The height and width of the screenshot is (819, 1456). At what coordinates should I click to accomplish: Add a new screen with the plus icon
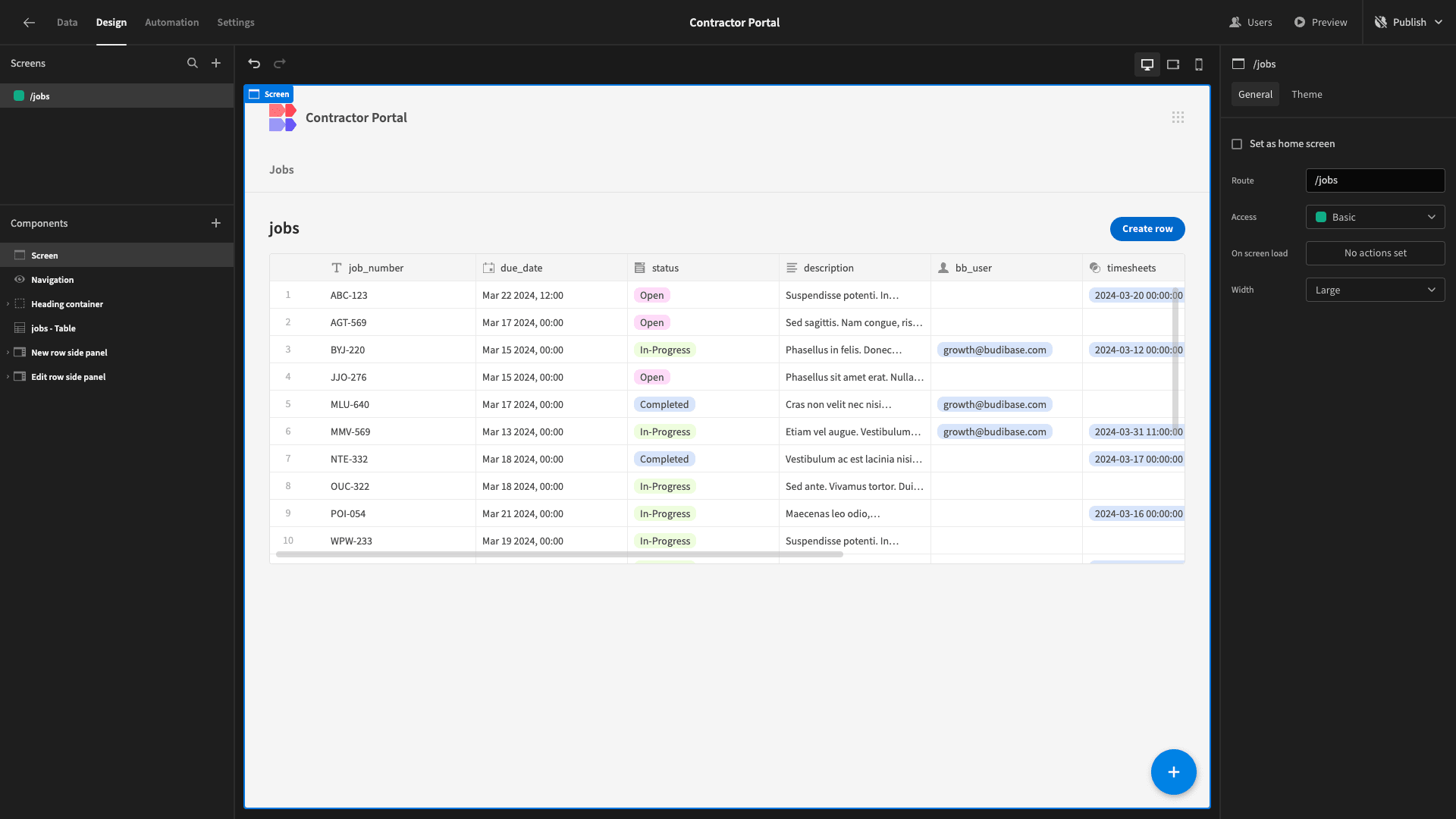click(216, 64)
